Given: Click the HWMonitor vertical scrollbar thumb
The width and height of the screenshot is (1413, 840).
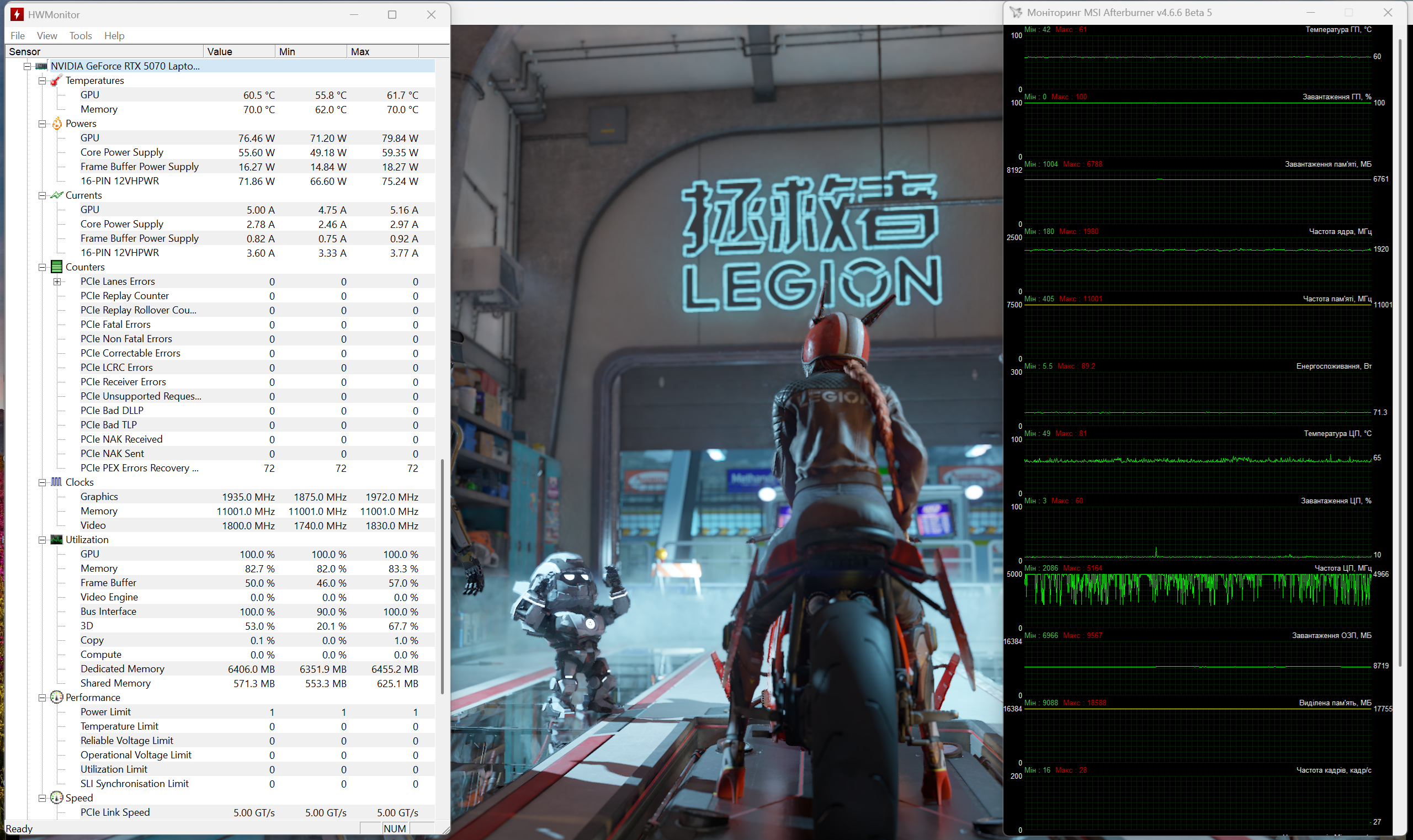Looking at the screenshot, I should [442, 576].
